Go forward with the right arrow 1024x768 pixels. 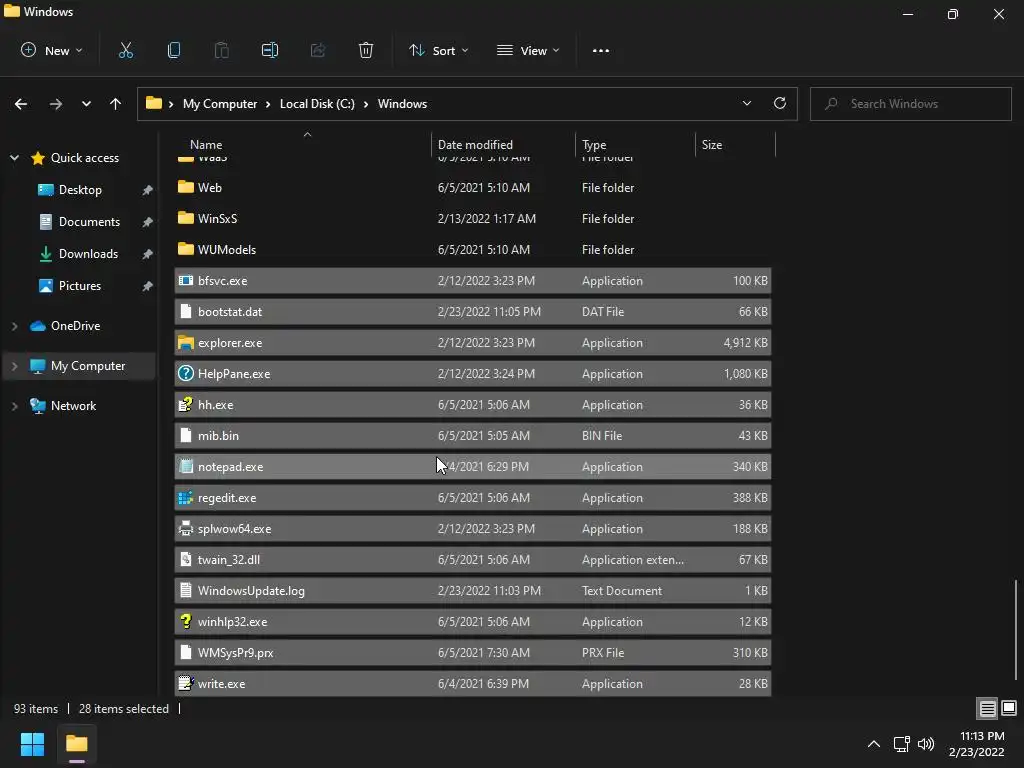56,104
